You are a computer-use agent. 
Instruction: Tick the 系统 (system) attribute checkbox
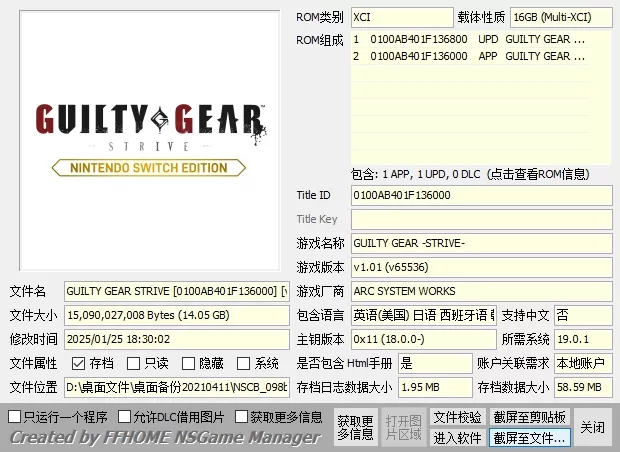(245, 364)
